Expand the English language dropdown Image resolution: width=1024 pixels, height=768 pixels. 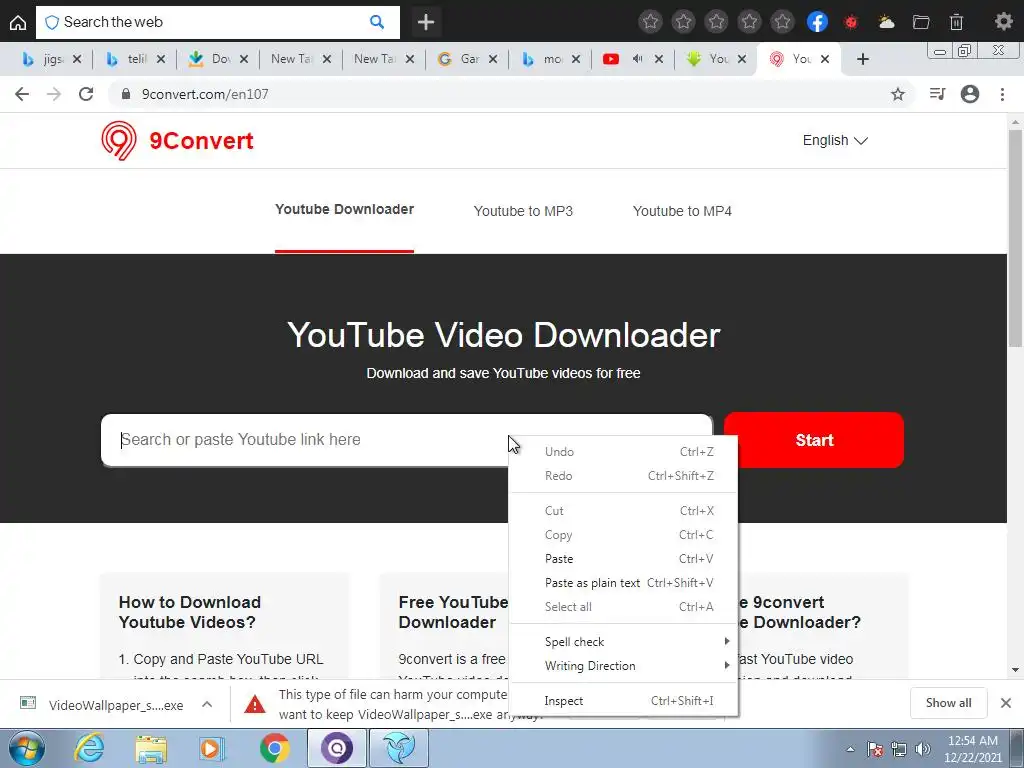pos(835,140)
